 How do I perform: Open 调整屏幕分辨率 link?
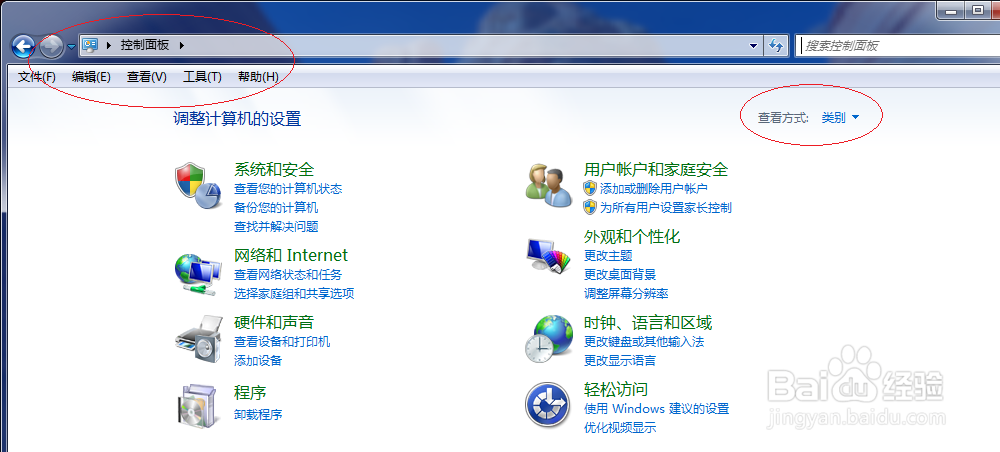click(x=626, y=294)
